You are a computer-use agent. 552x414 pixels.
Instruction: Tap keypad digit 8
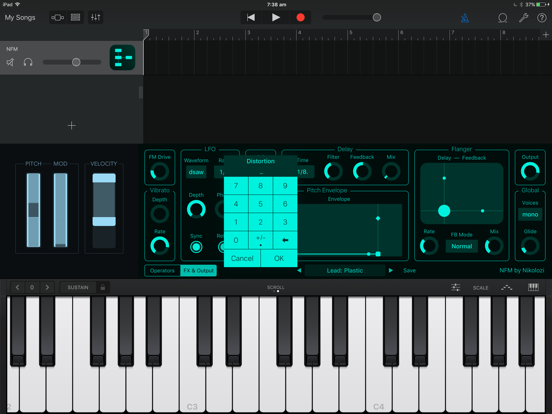261,186
